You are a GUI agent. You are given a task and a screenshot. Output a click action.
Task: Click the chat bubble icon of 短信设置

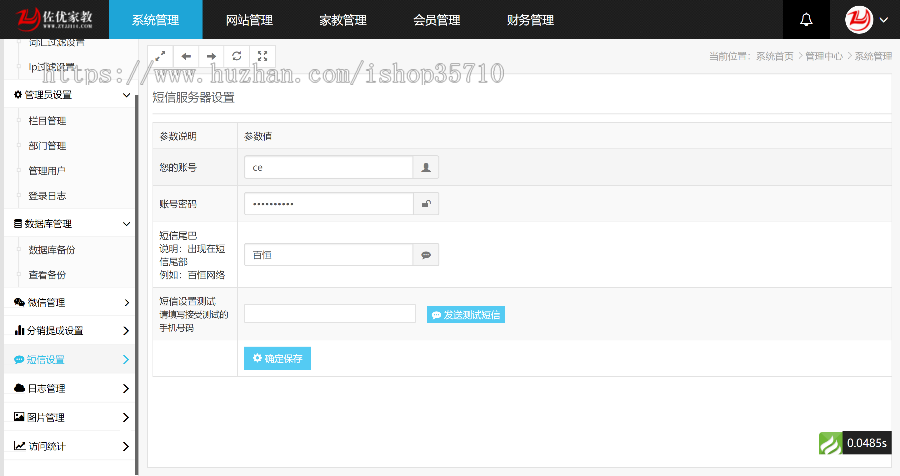point(19,359)
